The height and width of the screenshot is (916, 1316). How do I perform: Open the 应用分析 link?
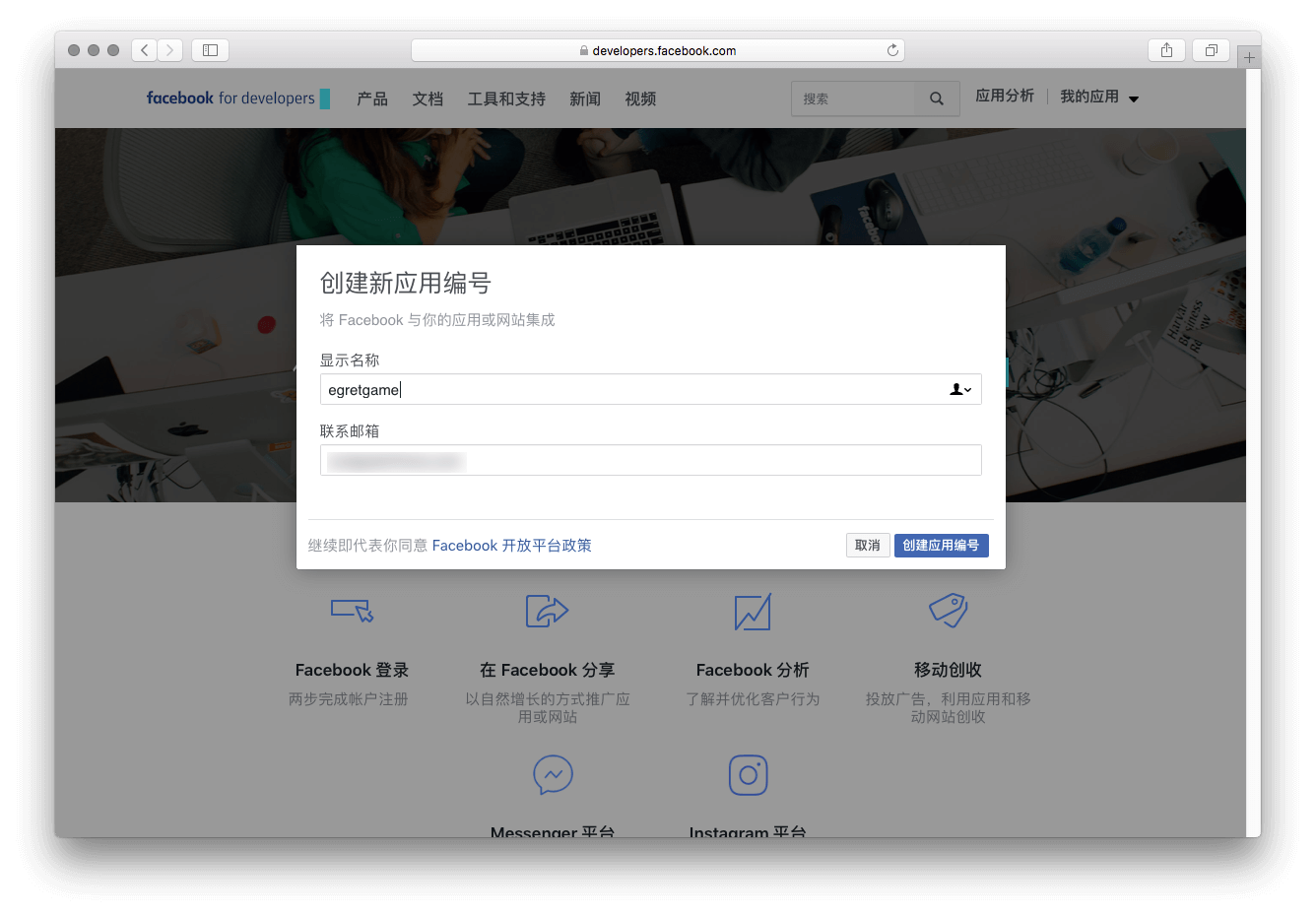(1005, 96)
